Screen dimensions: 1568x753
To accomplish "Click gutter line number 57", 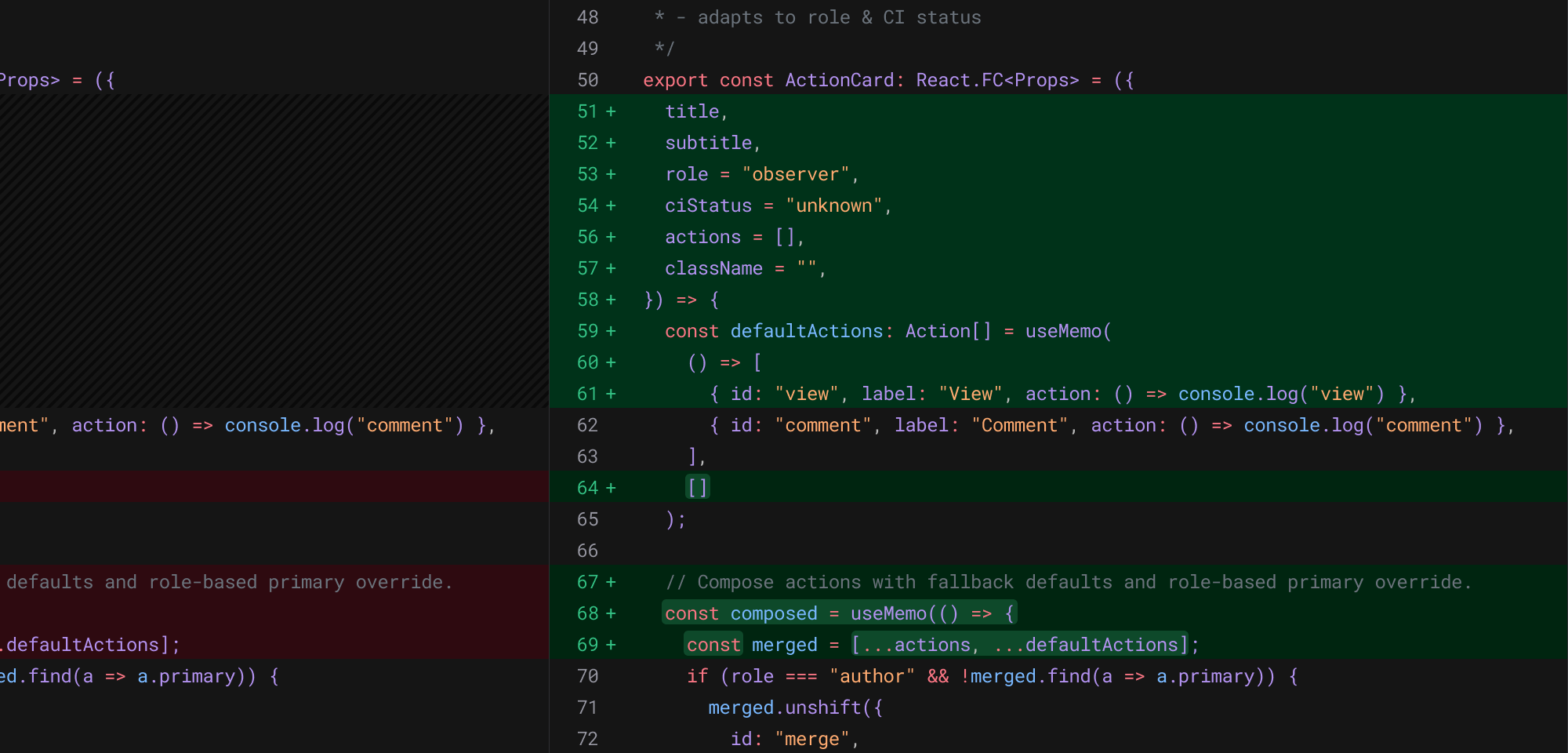I will [587, 268].
